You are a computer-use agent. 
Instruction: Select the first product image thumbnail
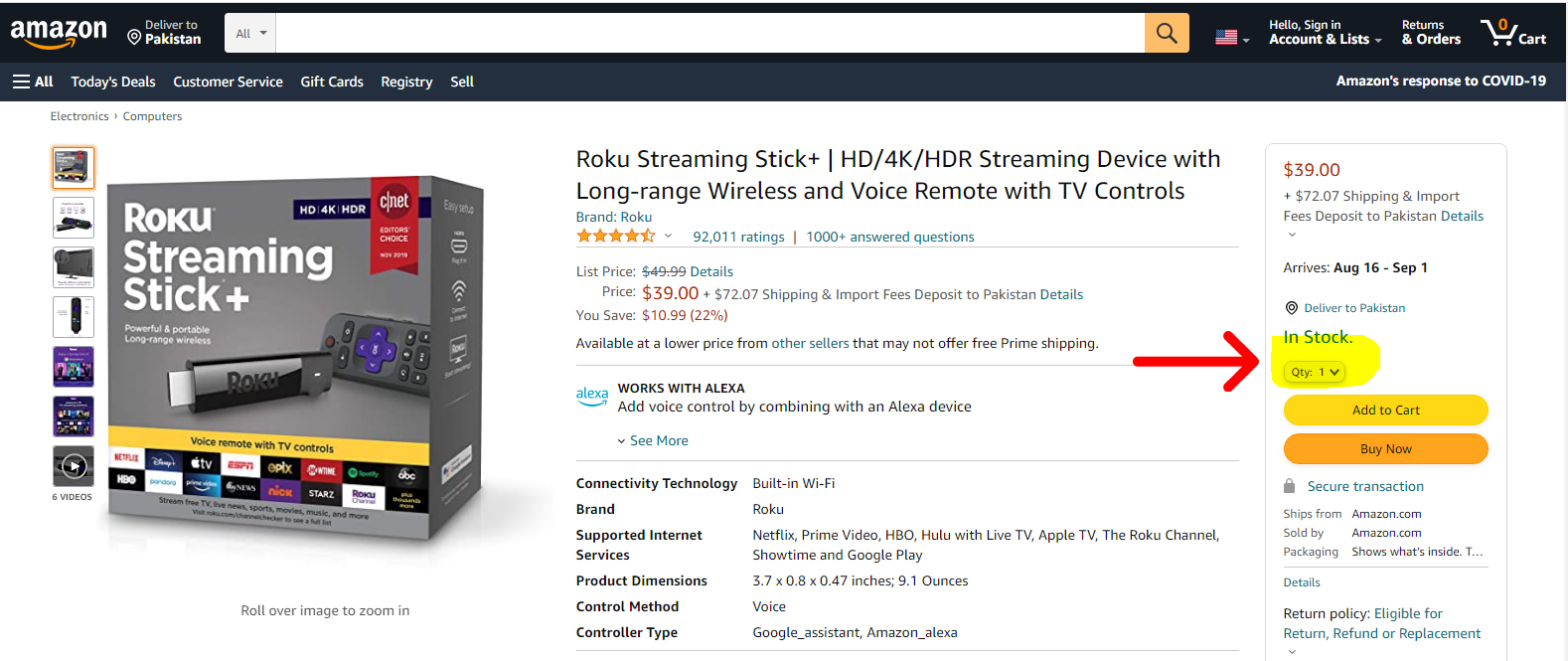point(74,168)
